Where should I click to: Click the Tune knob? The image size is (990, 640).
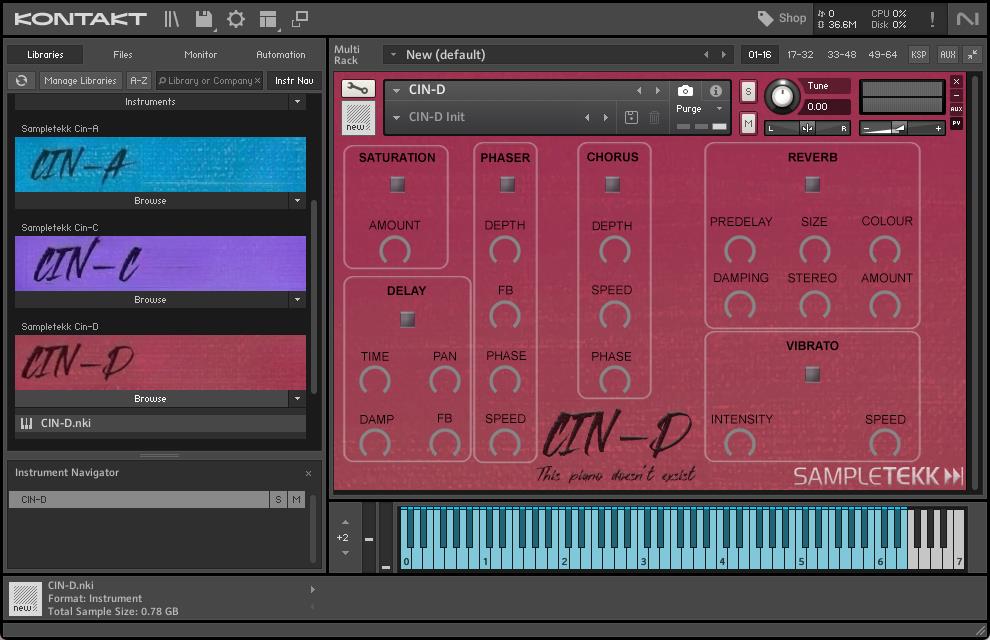pos(782,97)
